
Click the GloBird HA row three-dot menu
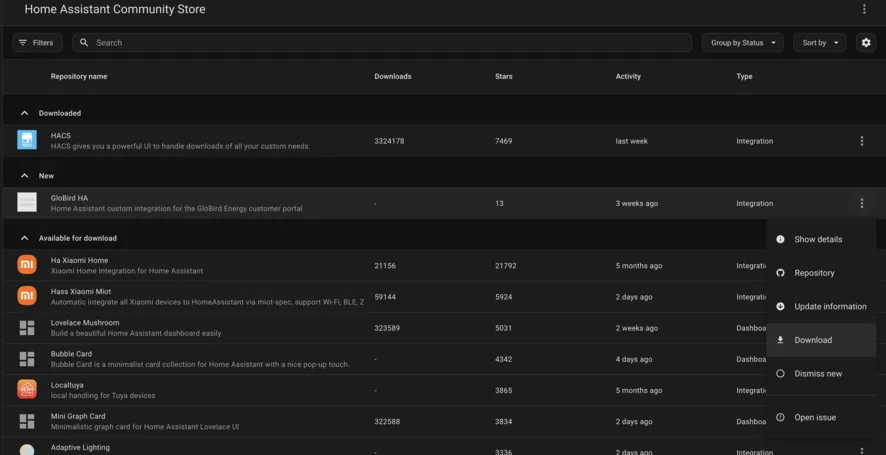(x=861, y=203)
